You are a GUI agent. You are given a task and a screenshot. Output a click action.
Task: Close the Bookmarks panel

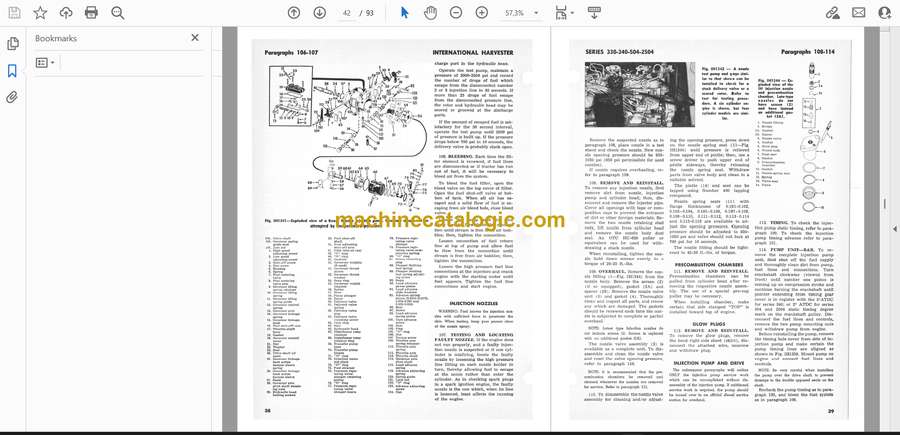pos(195,38)
